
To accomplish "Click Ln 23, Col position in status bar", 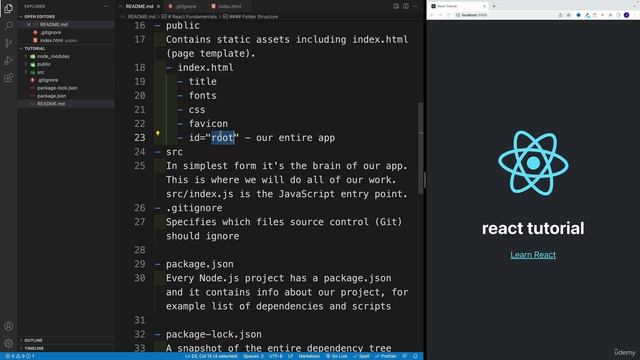I will click(x=211, y=356).
